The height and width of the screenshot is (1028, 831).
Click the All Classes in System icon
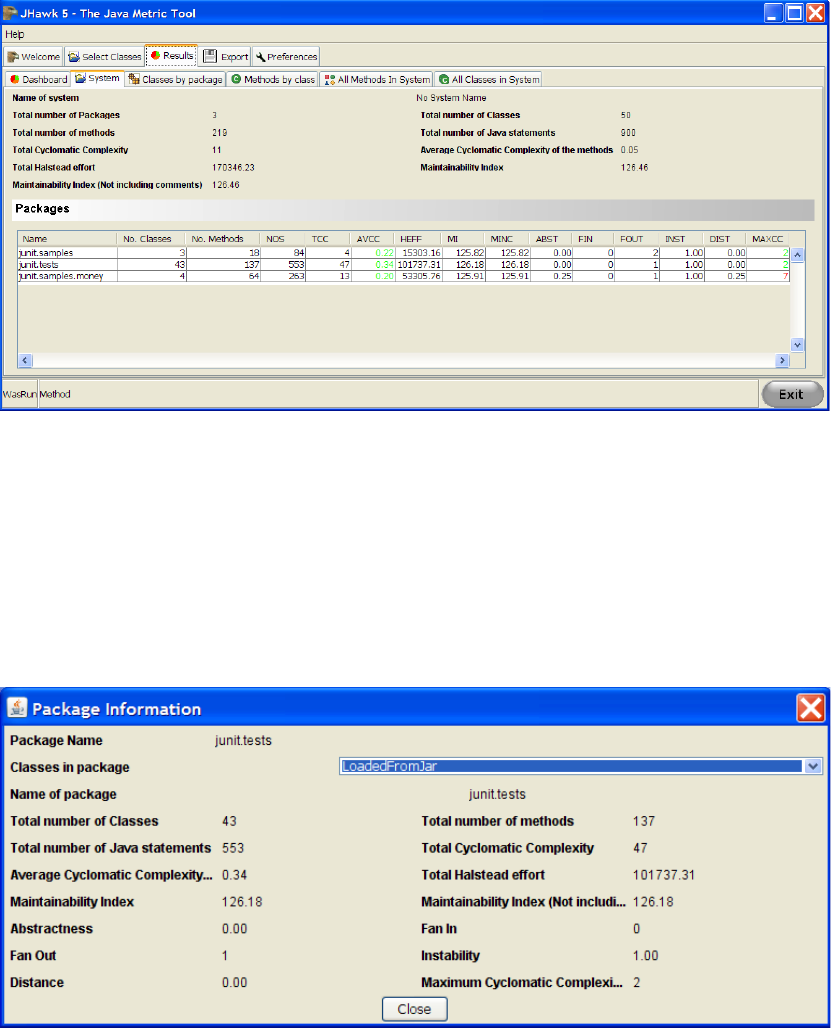click(444, 79)
